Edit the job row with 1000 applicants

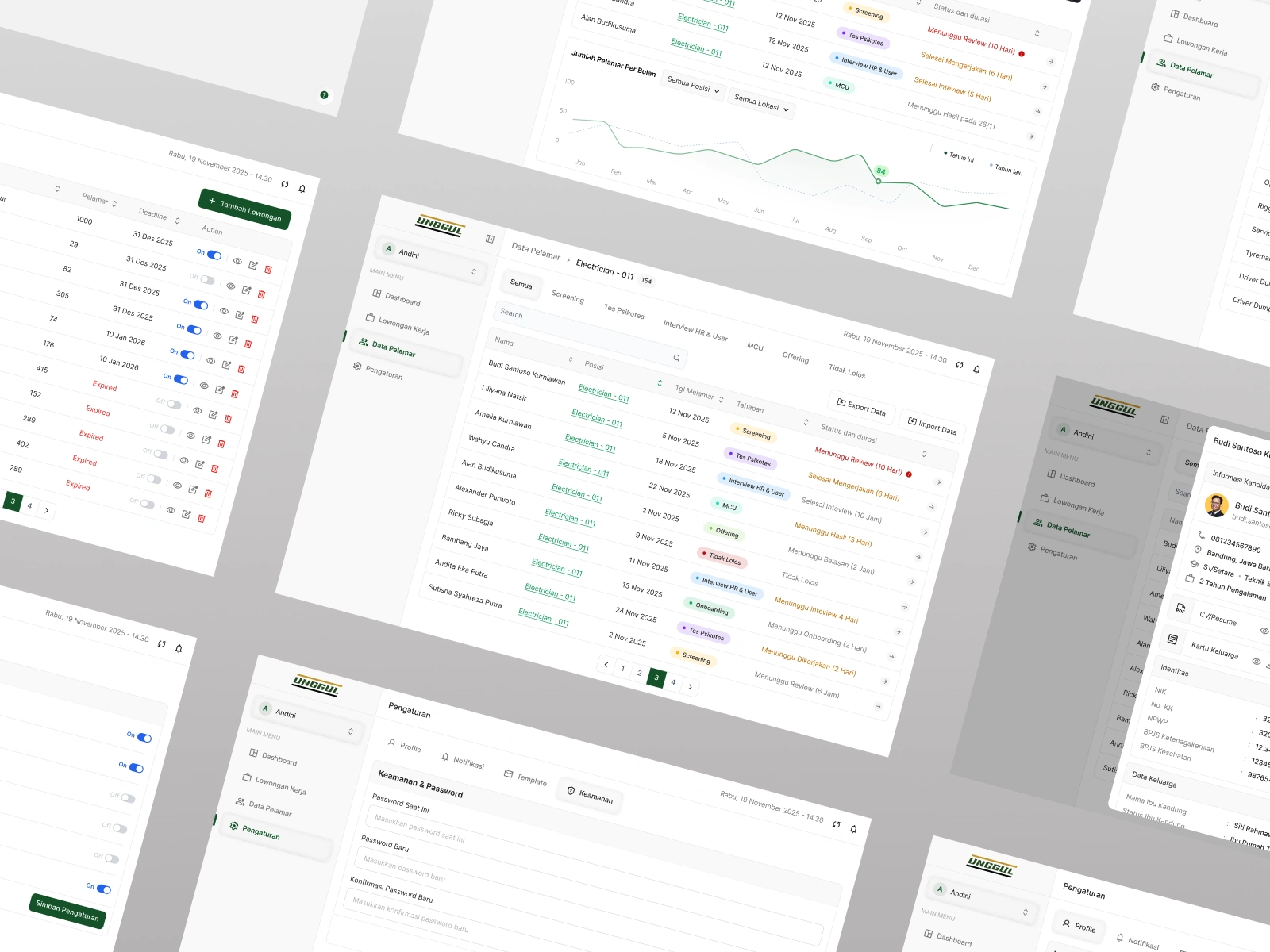tap(253, 265)
